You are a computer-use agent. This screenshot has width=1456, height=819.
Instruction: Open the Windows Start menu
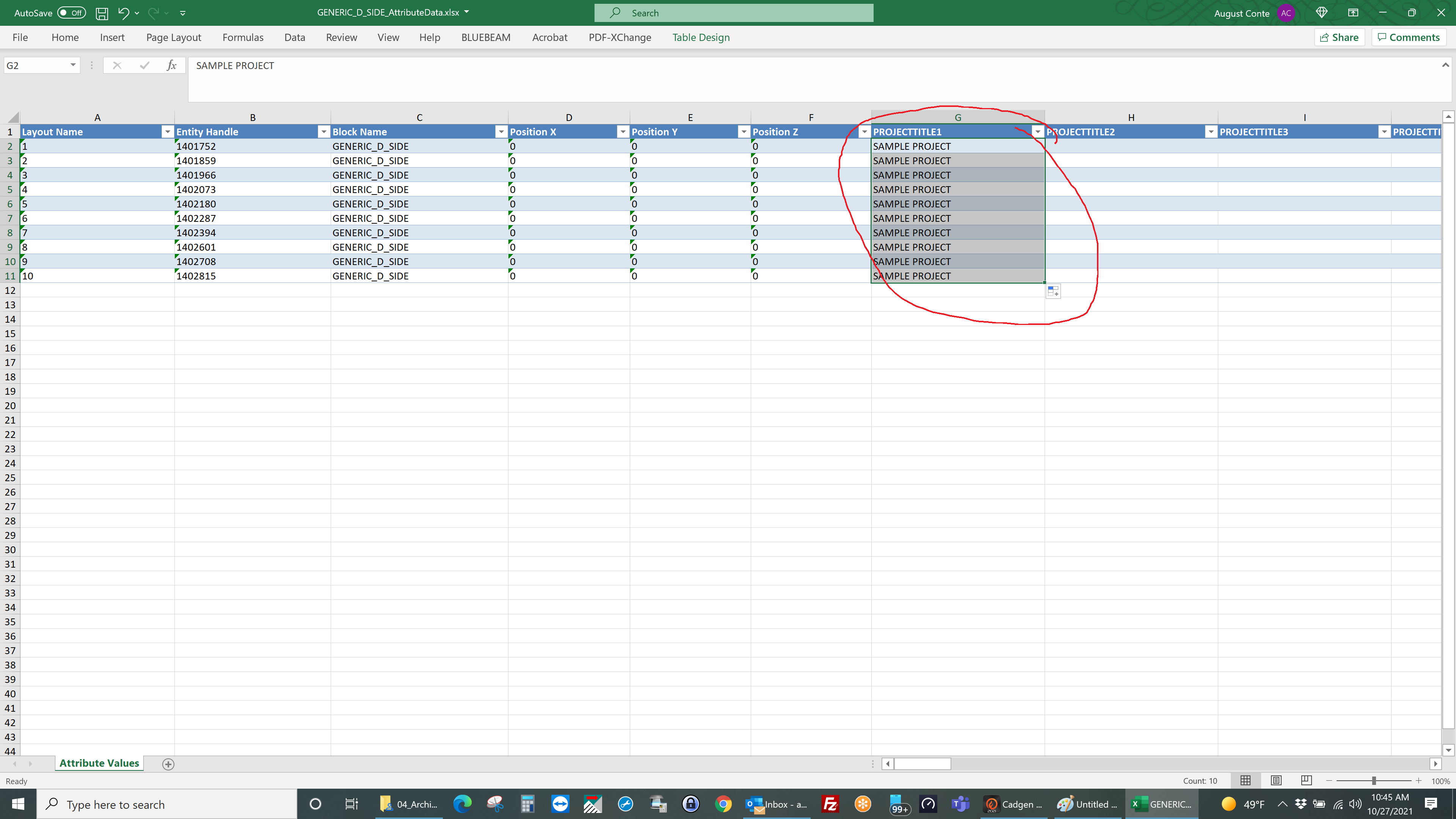click(18, 804)
